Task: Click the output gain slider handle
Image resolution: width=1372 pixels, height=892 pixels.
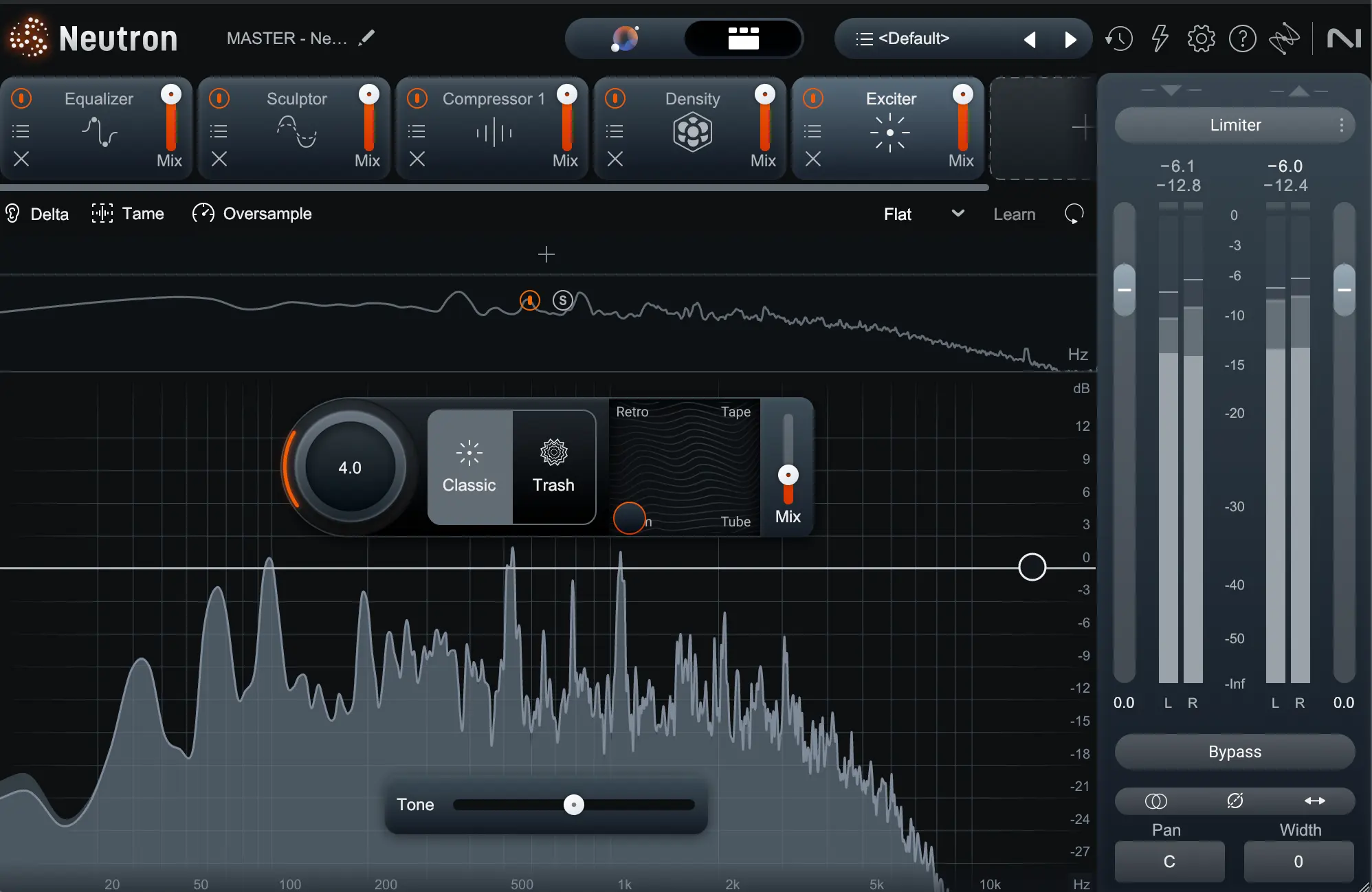Action: click(x=1345, y=290)
